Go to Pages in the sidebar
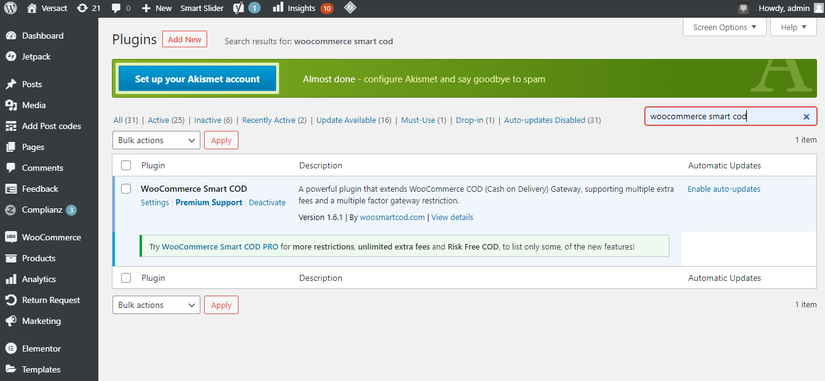This screenshot has height=381, width=825. (x=33, y=147)
